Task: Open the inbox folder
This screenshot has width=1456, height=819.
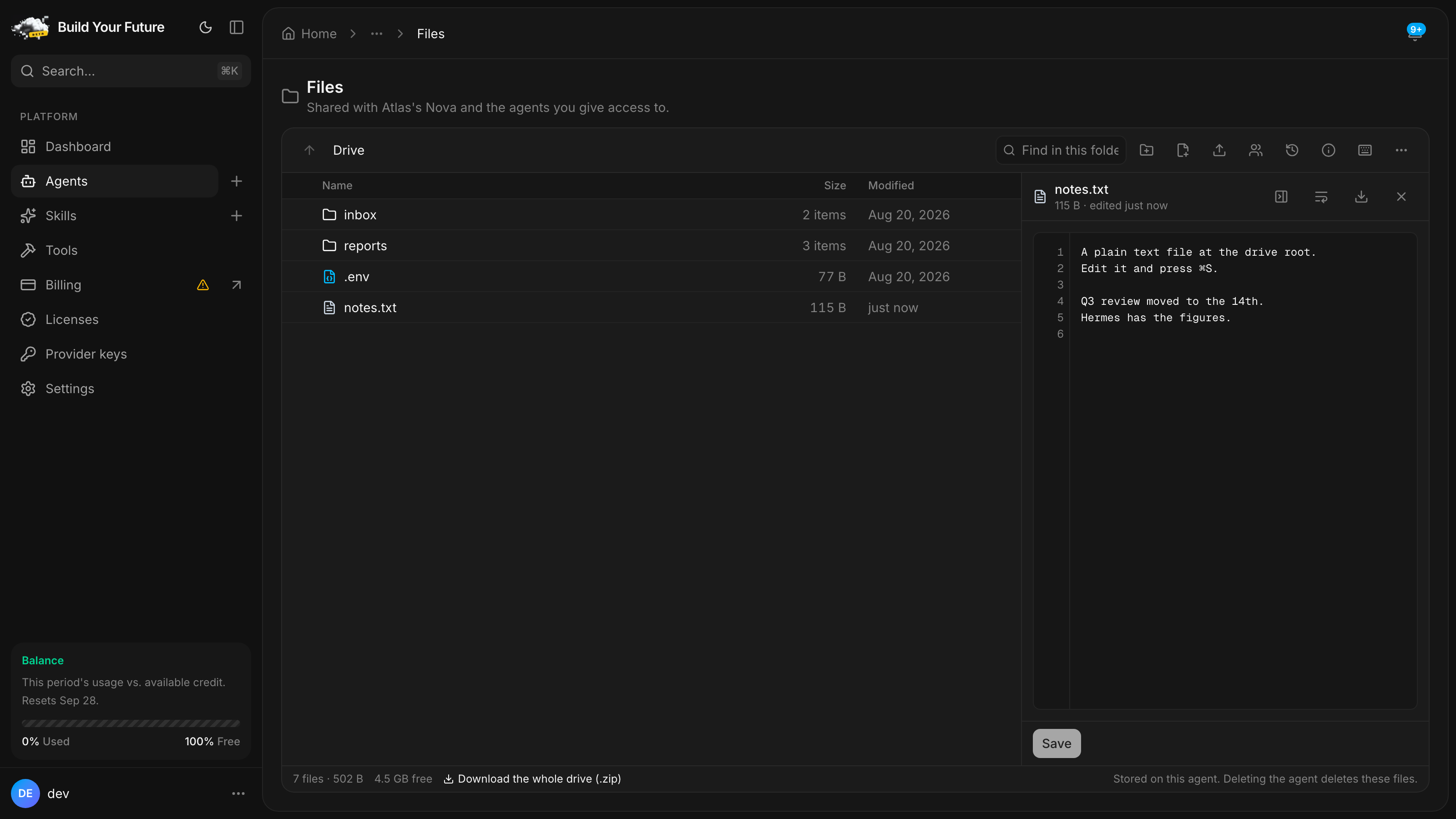Action: [x=652, y=214]
